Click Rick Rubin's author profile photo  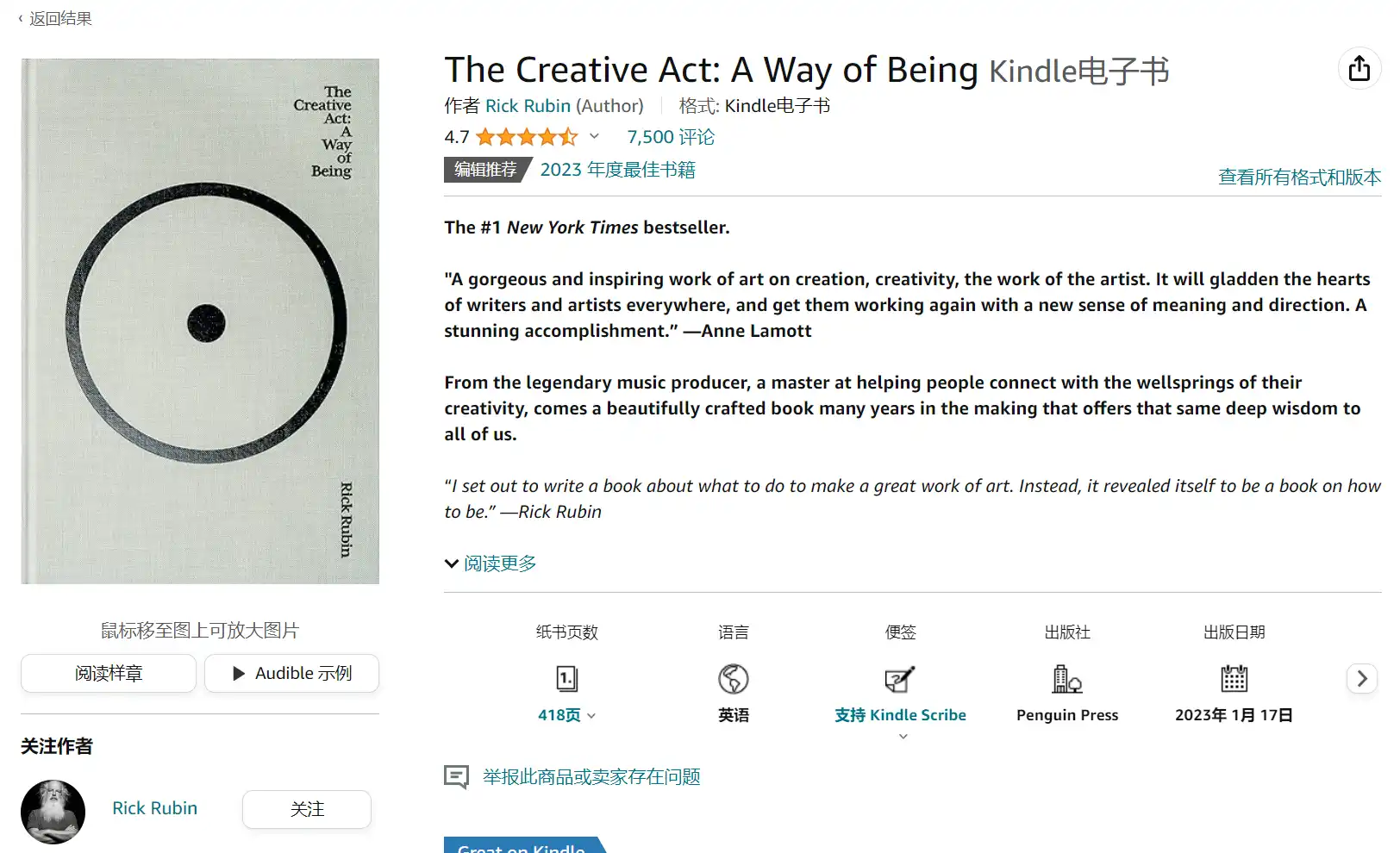click(x=53, y=811)
